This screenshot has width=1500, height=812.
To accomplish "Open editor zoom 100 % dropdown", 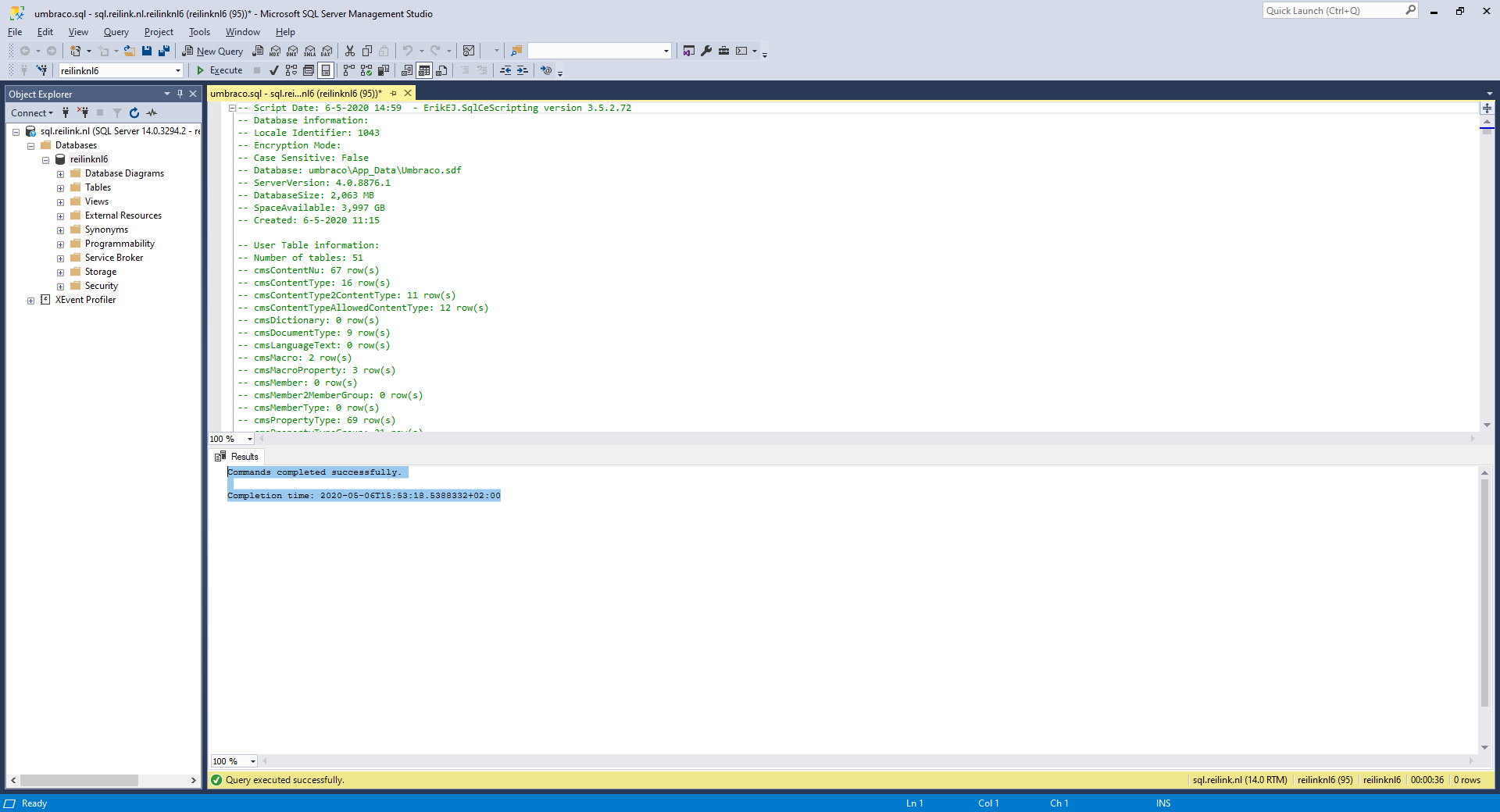I will click(250, 439).
